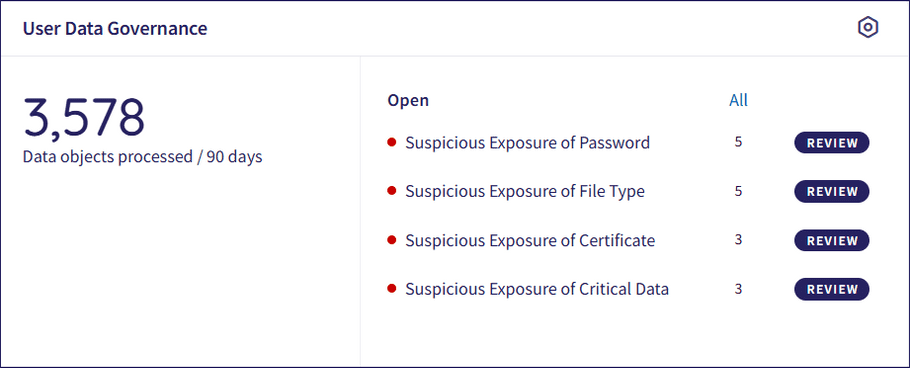This screenshot has width=910, height=368.
Task: Click count 3 for Critical Data exposure
Action: pos(738,288)
